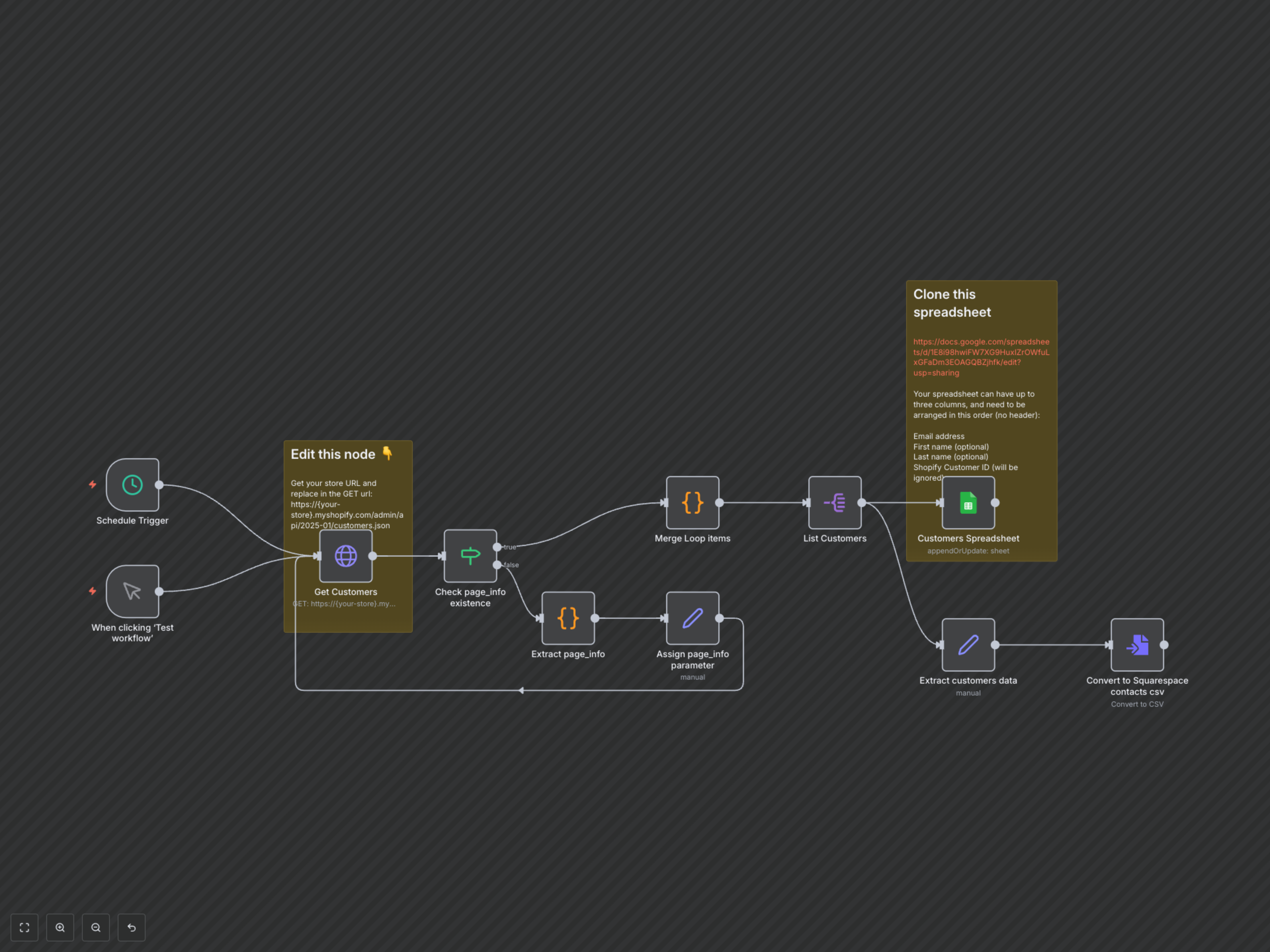
Task: Open the Get Customers globe node
Action: [346, 556]
